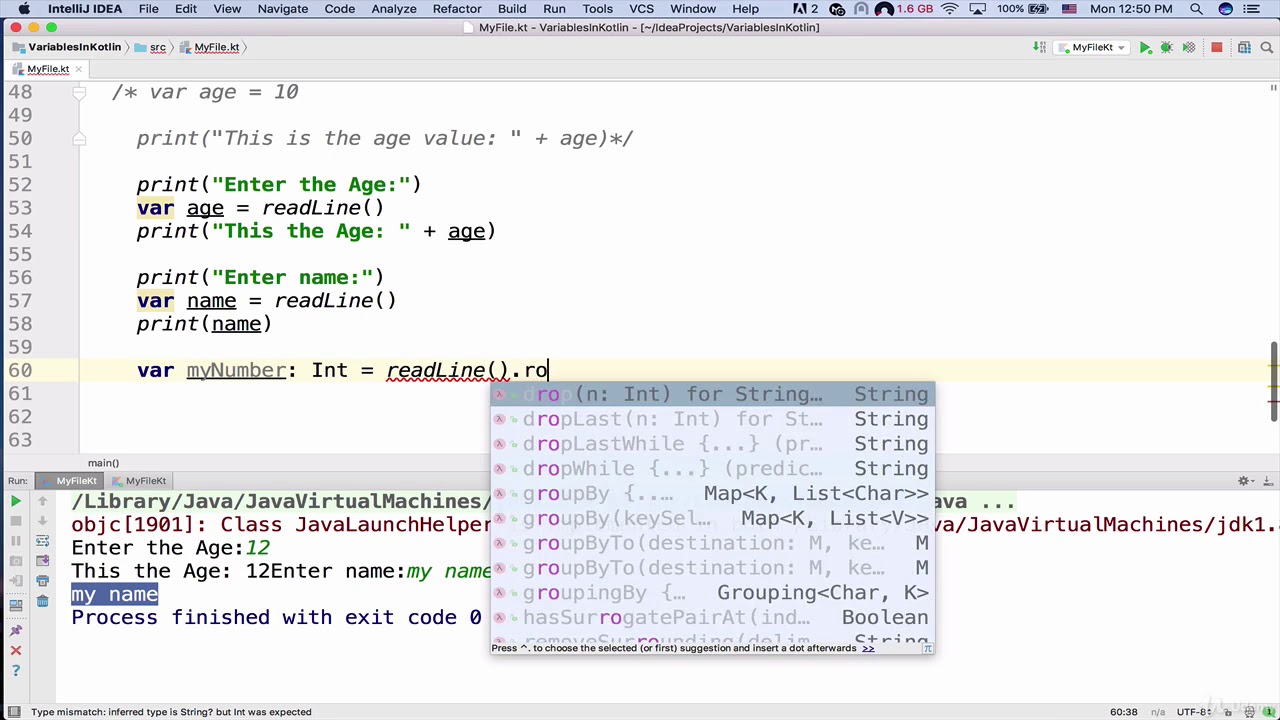Screen dimensions: 1280x720
Task: Click the restore layout icon in the Run panel
Action: click(x=16, y=605)
